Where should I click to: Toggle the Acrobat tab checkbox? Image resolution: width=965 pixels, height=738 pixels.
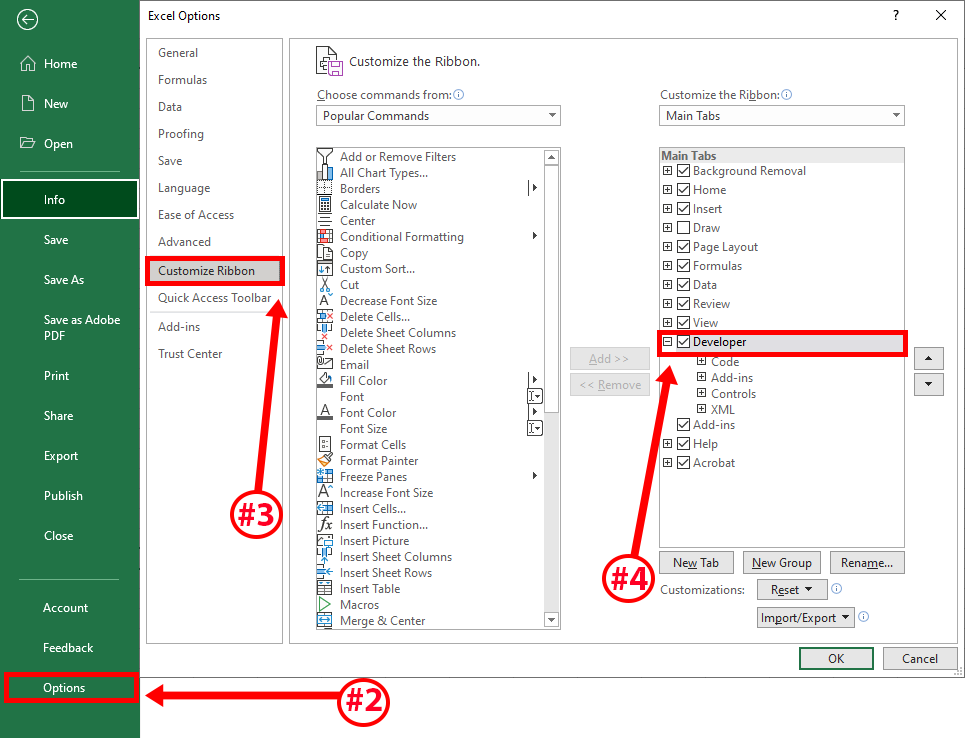(683, 463)
